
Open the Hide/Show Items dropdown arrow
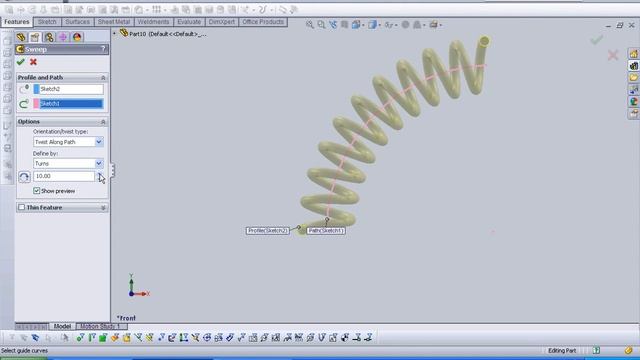click(x=396, y=25)
